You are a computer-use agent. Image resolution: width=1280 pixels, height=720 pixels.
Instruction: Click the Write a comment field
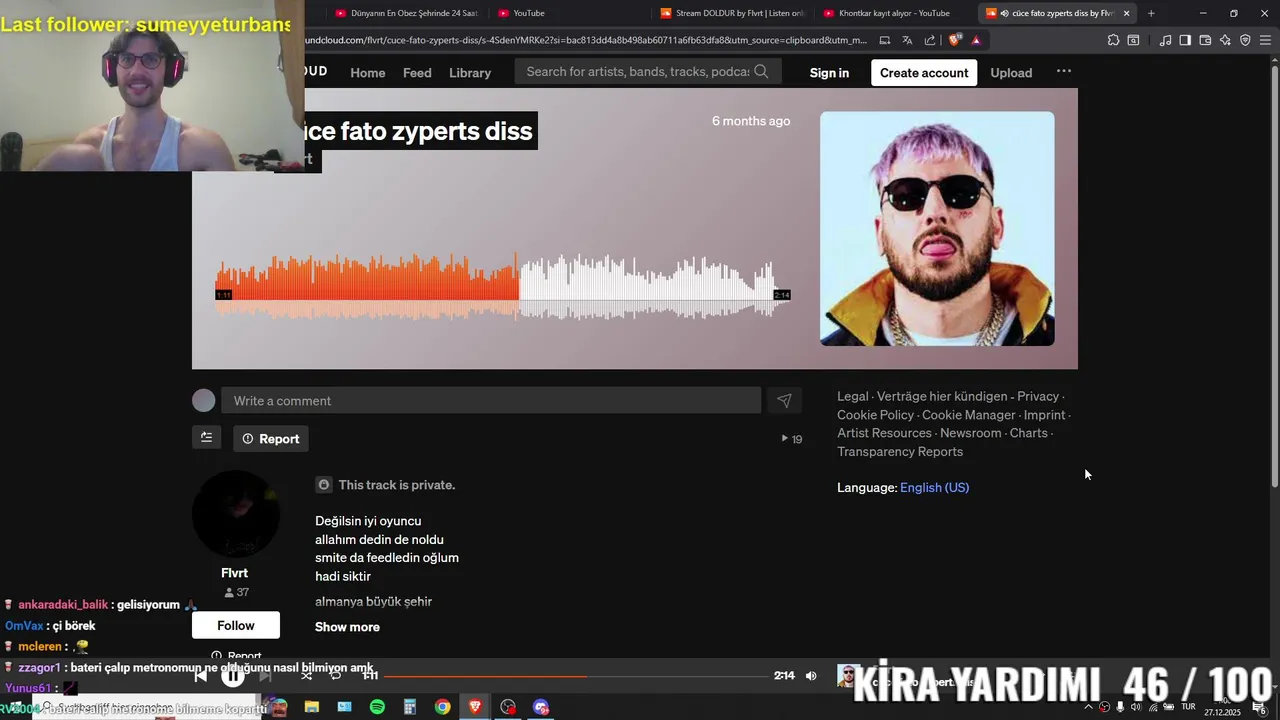(491, 400)
